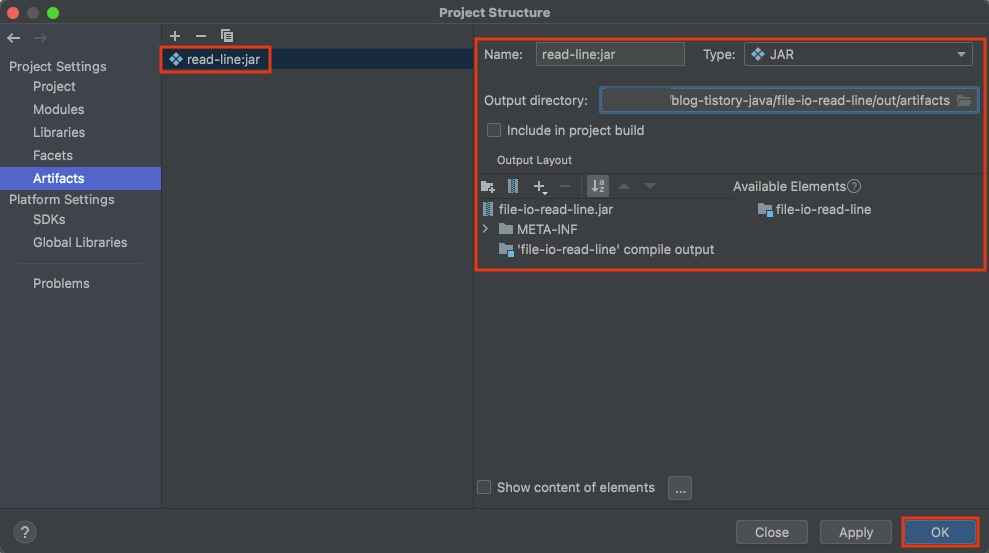Remove element from output layout
This screenshot has width=989, height=553.
(x=565, y=186)
